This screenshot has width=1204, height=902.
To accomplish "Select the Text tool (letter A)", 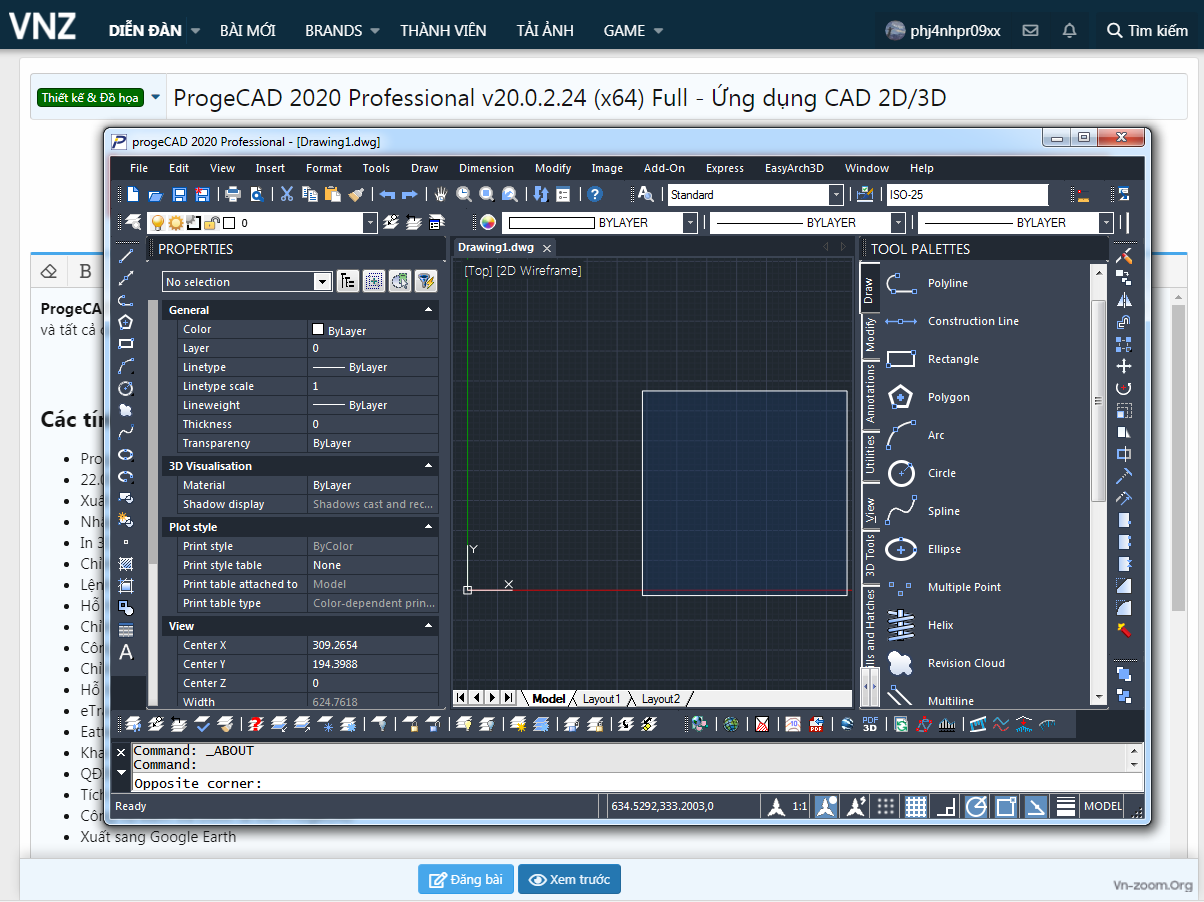I will [126, 652].
